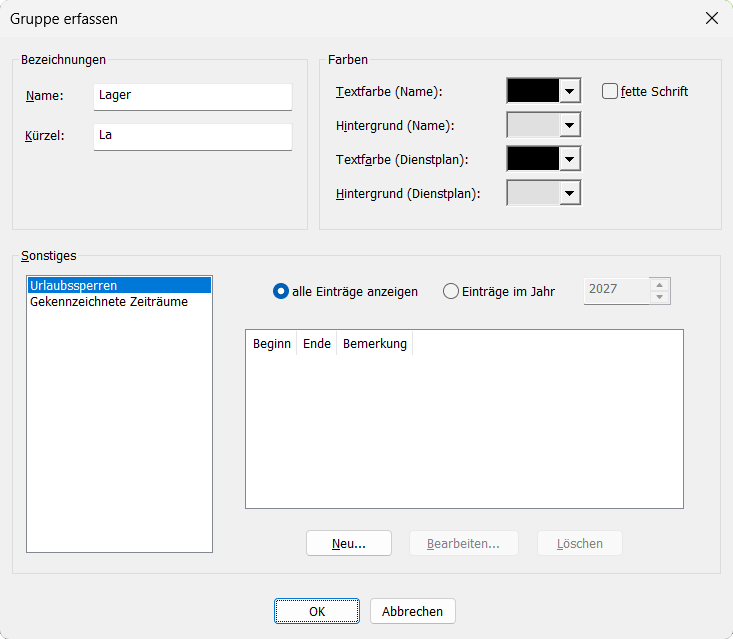Select the alle Einträge anzeigen radio button
This screenshot has height=639, width=733.
(280, 291)
